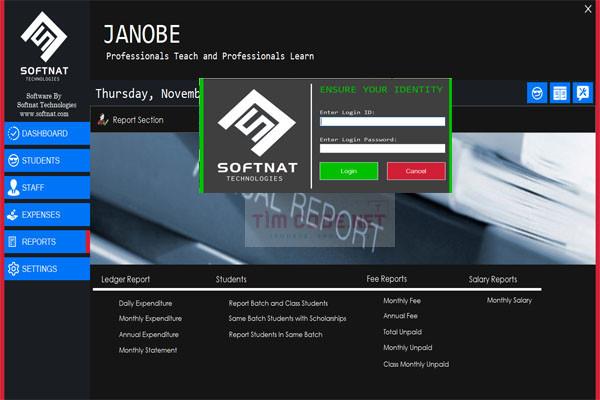This screenshot has height=400, width=600.
Task: Click the Students face icon
Action: coord(13,160)
